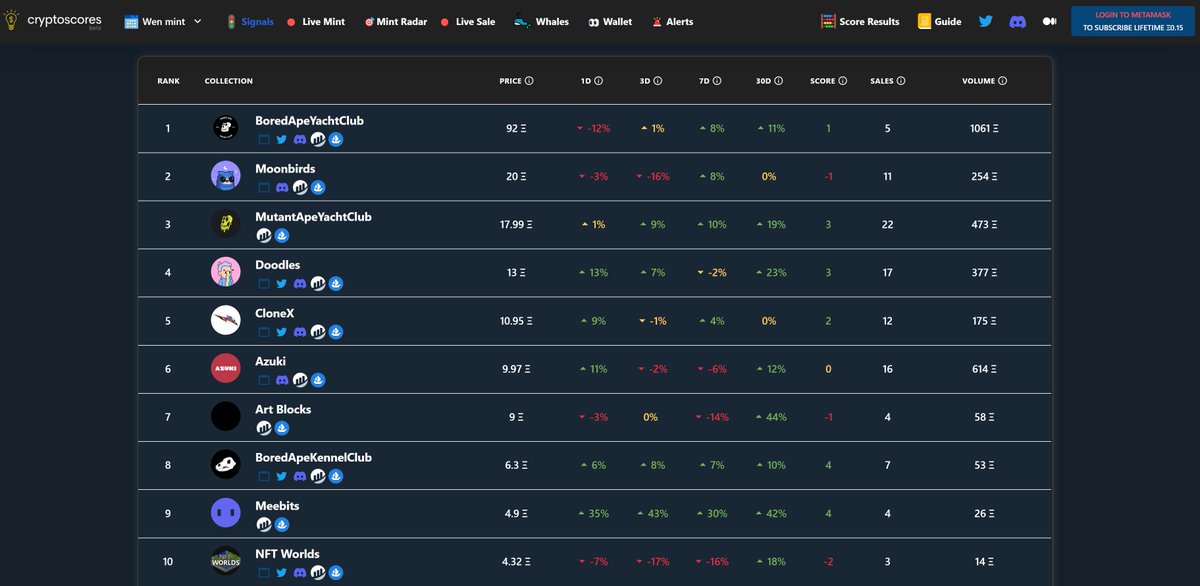Click the cryptoscores logo

coord(53,21)
